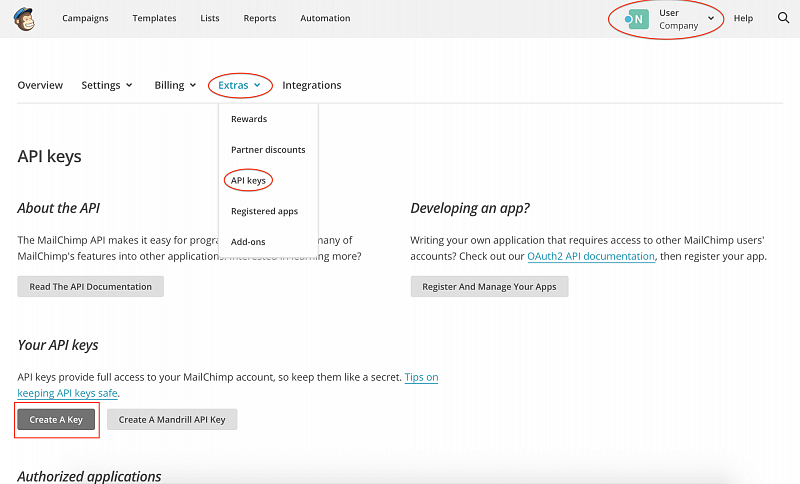Switch to the Overview tab
Screen dimensions: 800x484
tap(40, 85)
